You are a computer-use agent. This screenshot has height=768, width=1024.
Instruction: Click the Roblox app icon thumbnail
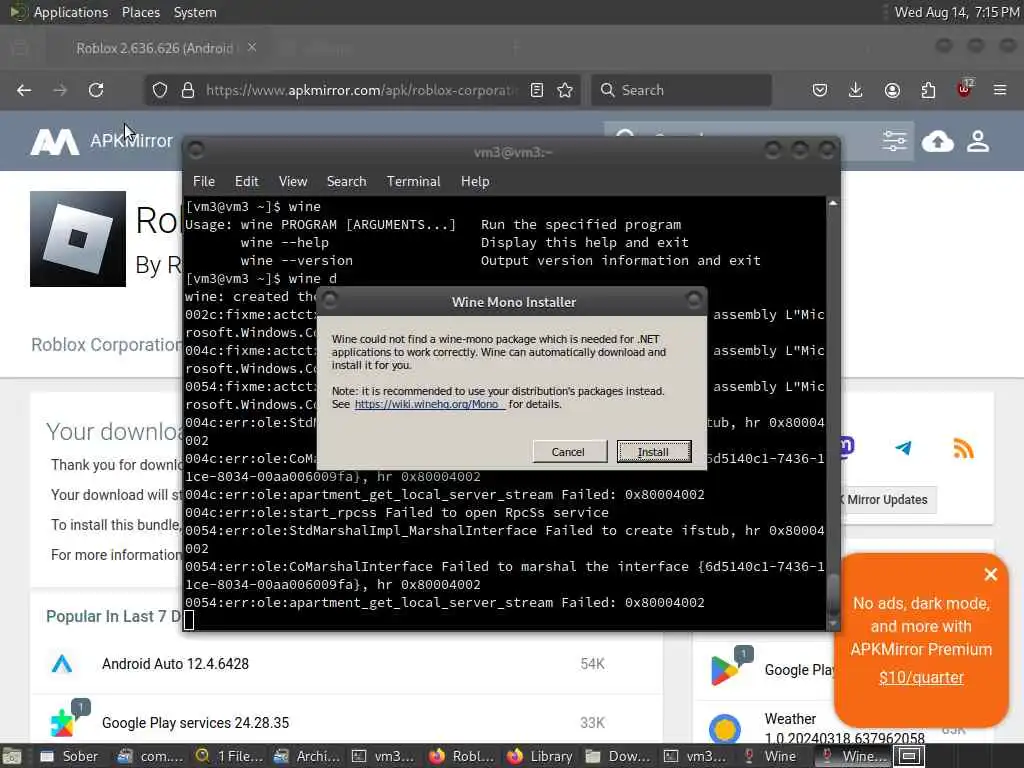tap(78, 239)
